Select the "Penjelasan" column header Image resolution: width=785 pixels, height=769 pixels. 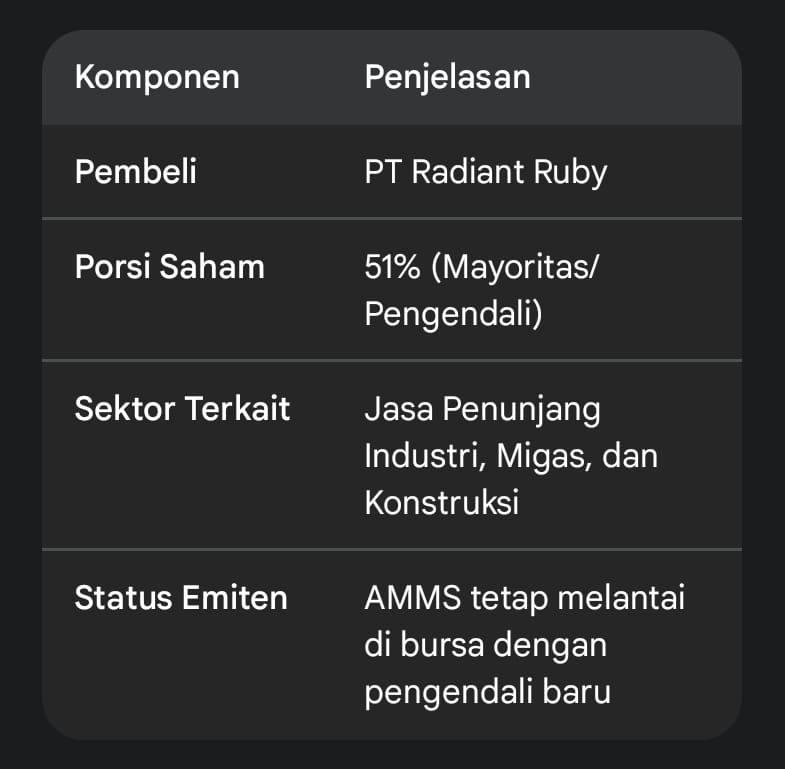tap(447, 77)
